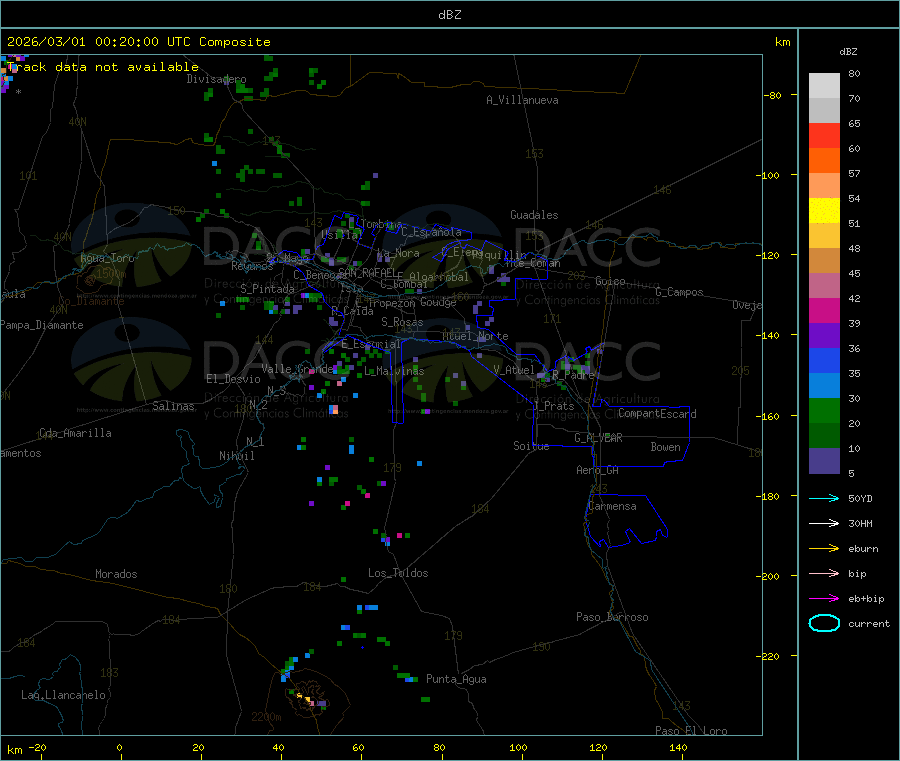900x761 pixels.
Task: Click the 'Bowen' place label
Action: tap(665, 447)
